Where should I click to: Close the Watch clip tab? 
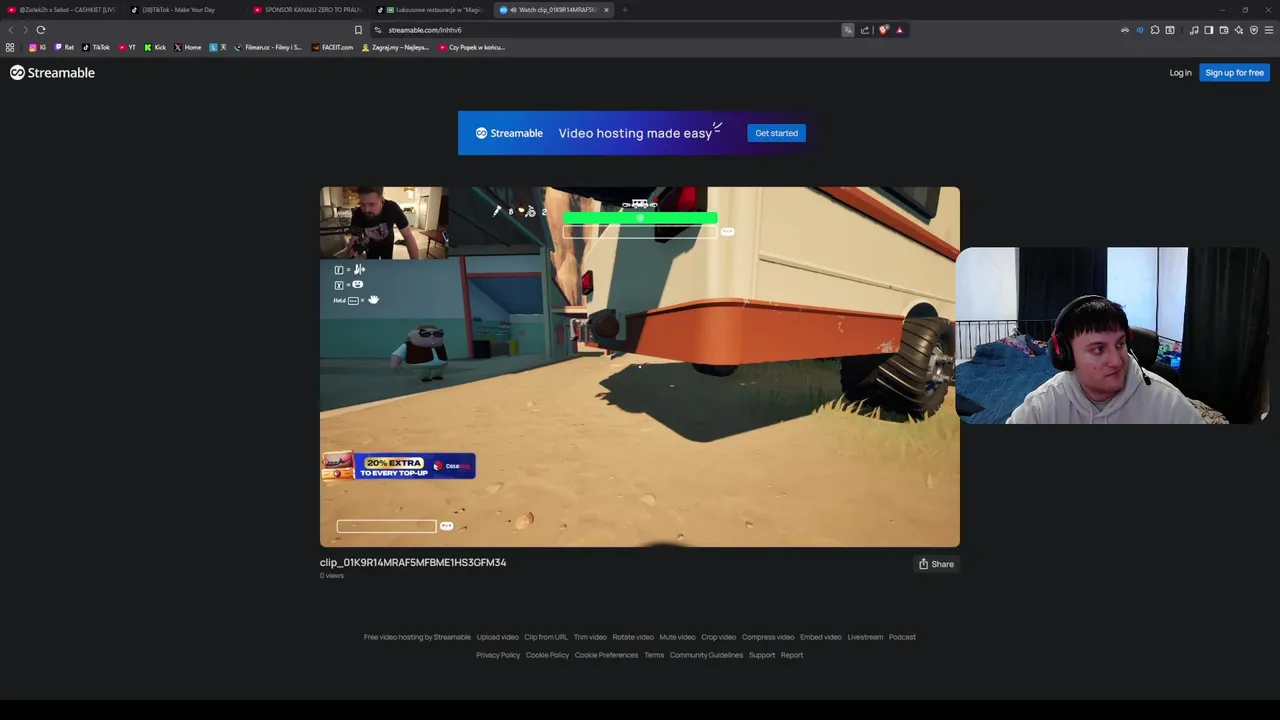(606, 10)
